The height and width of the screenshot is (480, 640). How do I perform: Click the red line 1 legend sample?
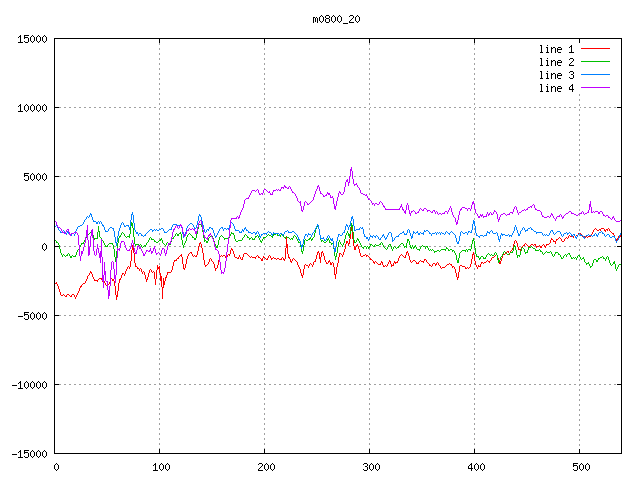(595, 49)
